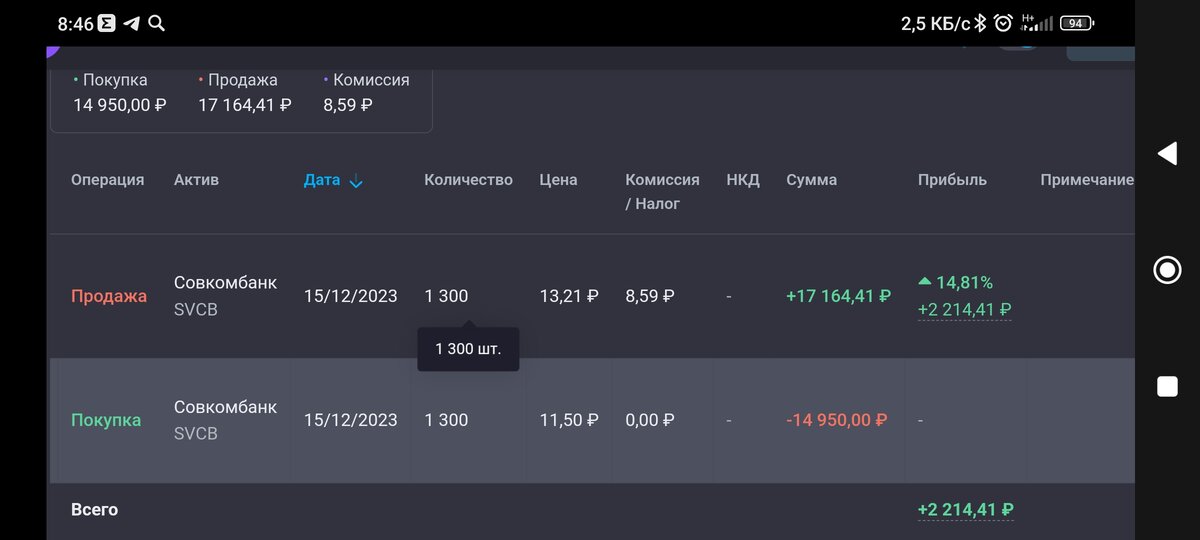Click the 1 300 quantity in Покупка row
The width and height of the screenshot is (1200, 540).
click(x=446, y=420)
